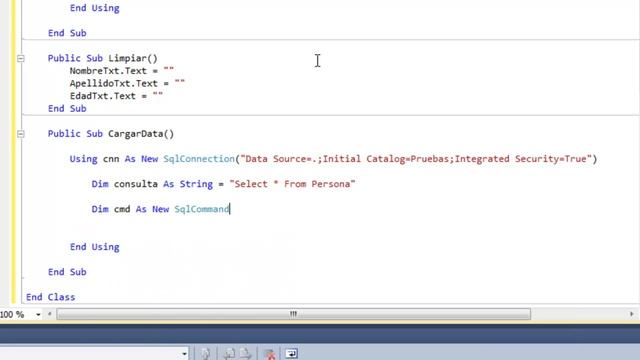
Task: Click the NombreTxt.Text line
Action: [122, 71]
